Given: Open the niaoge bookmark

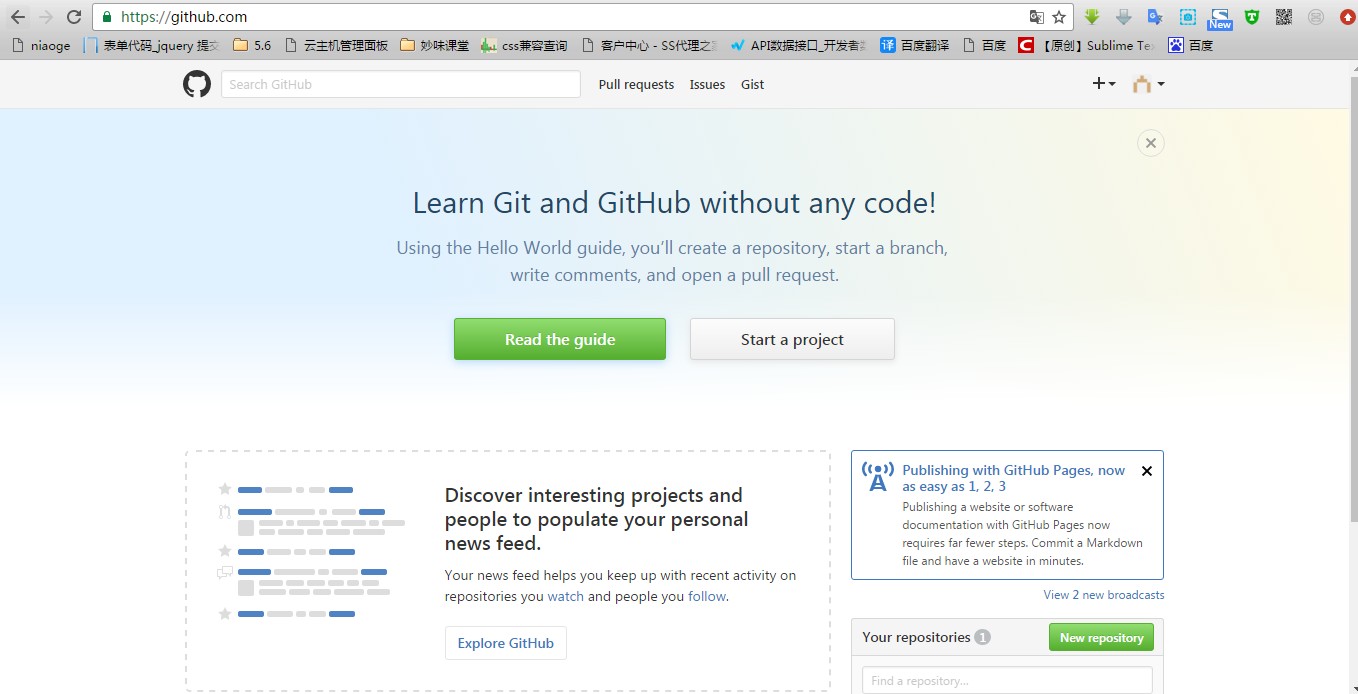Looking at the screenshot, I should coord(41,45).
